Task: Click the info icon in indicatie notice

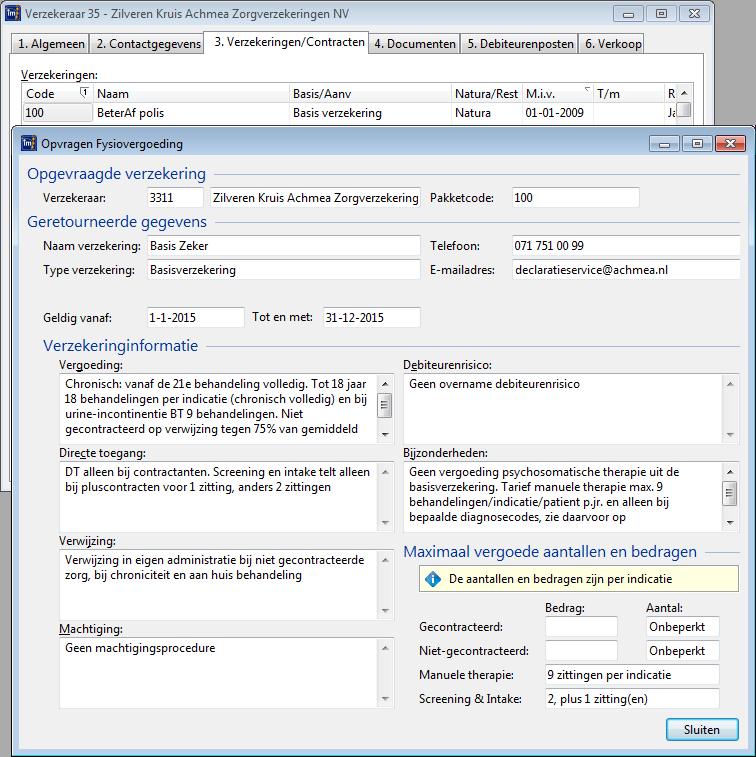Action: point(433,579)
